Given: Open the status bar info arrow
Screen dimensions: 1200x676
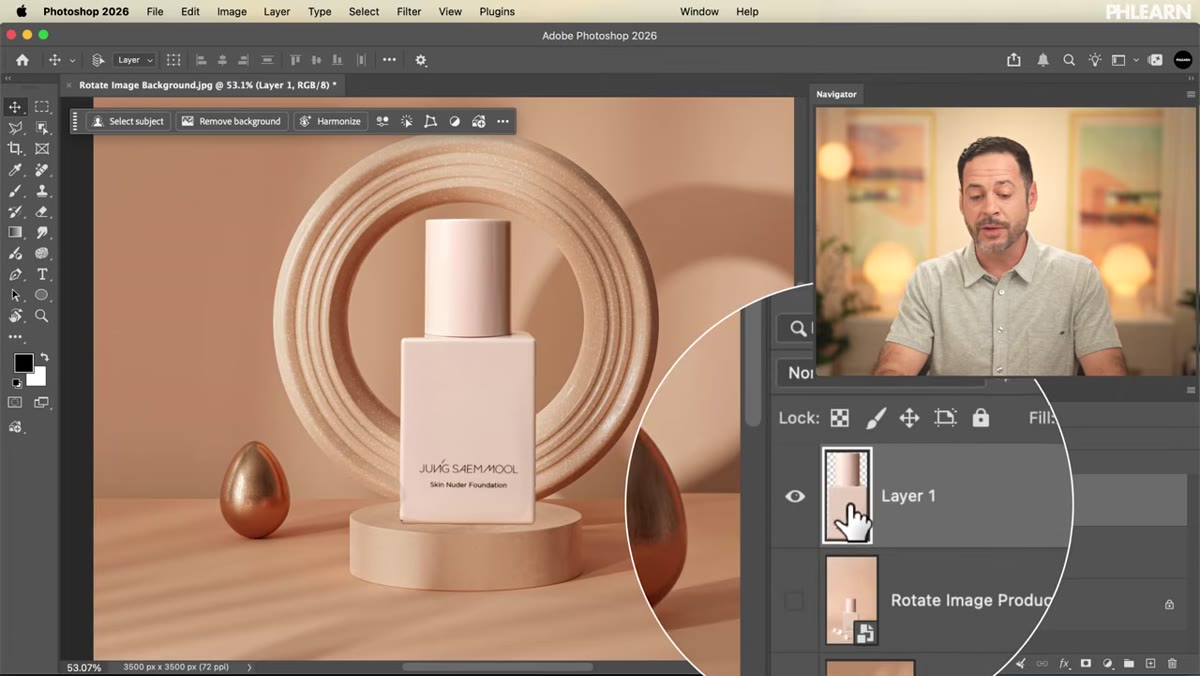Looking at the screenshot, I should [x=250, y=667].
